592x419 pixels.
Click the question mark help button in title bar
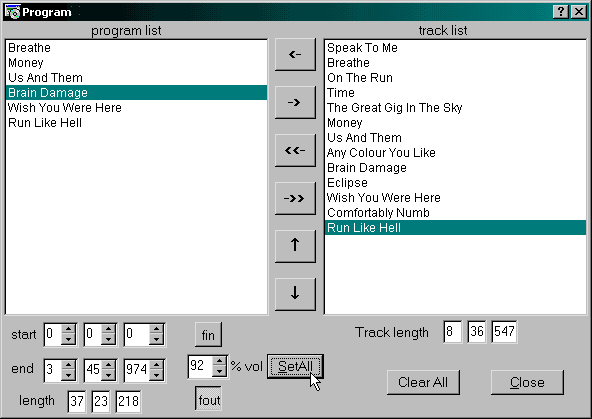pos(561,12)
